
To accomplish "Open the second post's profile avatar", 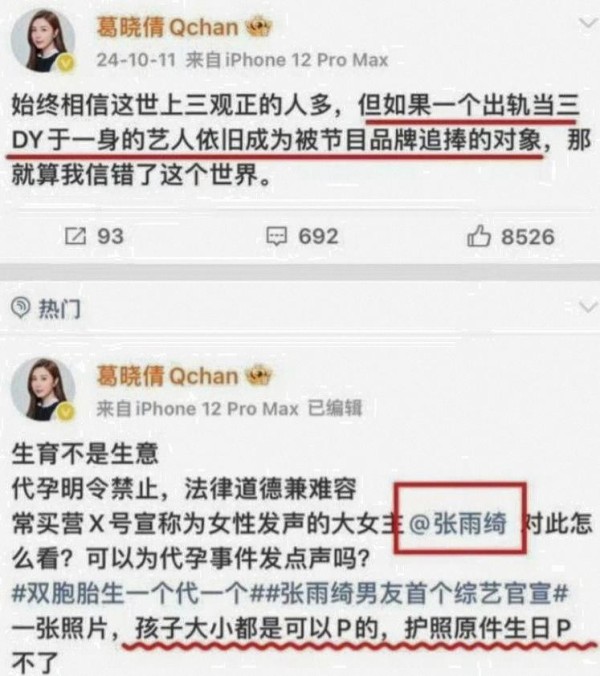I will pos(43,389).
